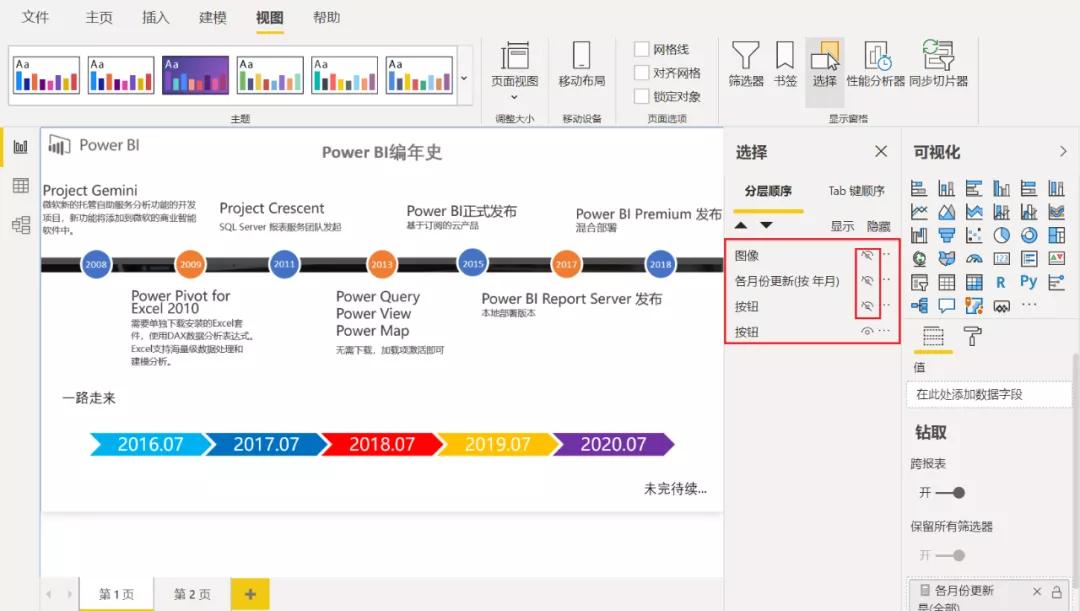Apply the dark purple theme thumbnail
The height and width of the screenshot is (611, 1080).
pyautogui.click(x=195, y=74)
